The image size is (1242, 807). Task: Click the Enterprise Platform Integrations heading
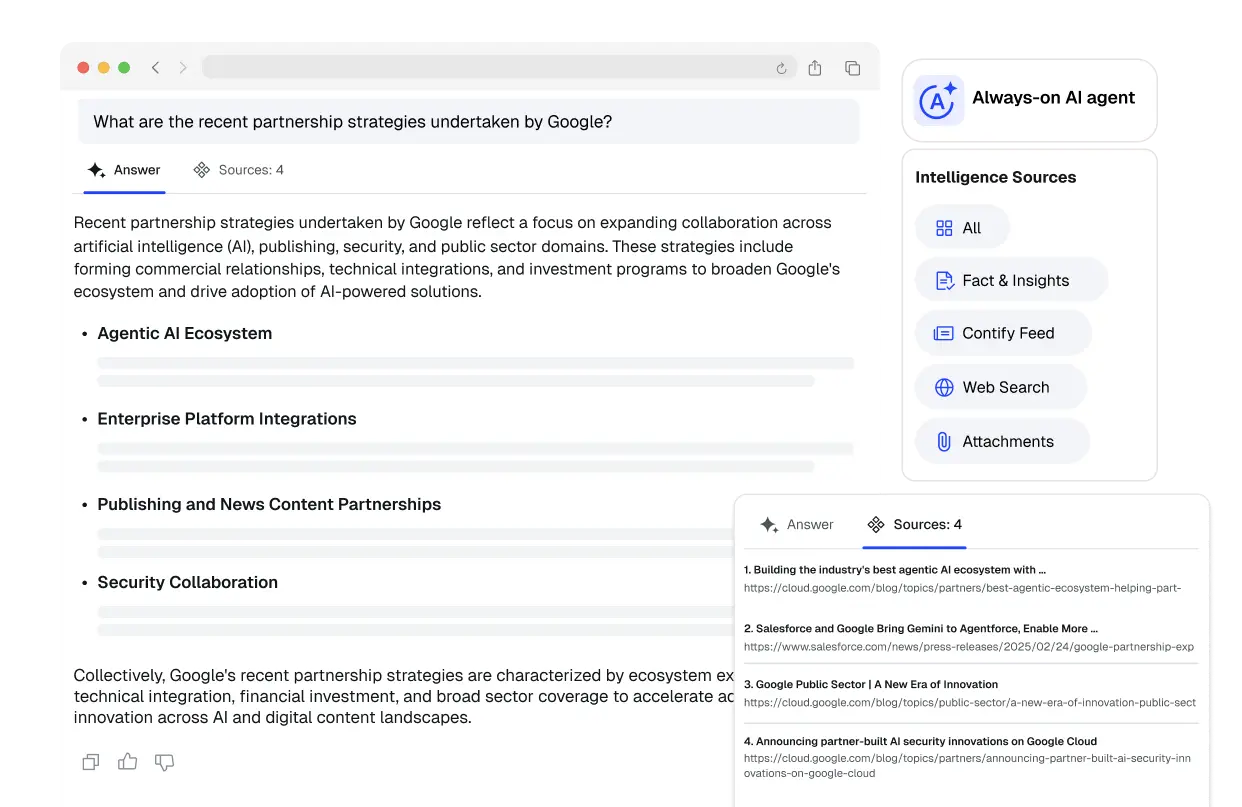tap(227, 419)
